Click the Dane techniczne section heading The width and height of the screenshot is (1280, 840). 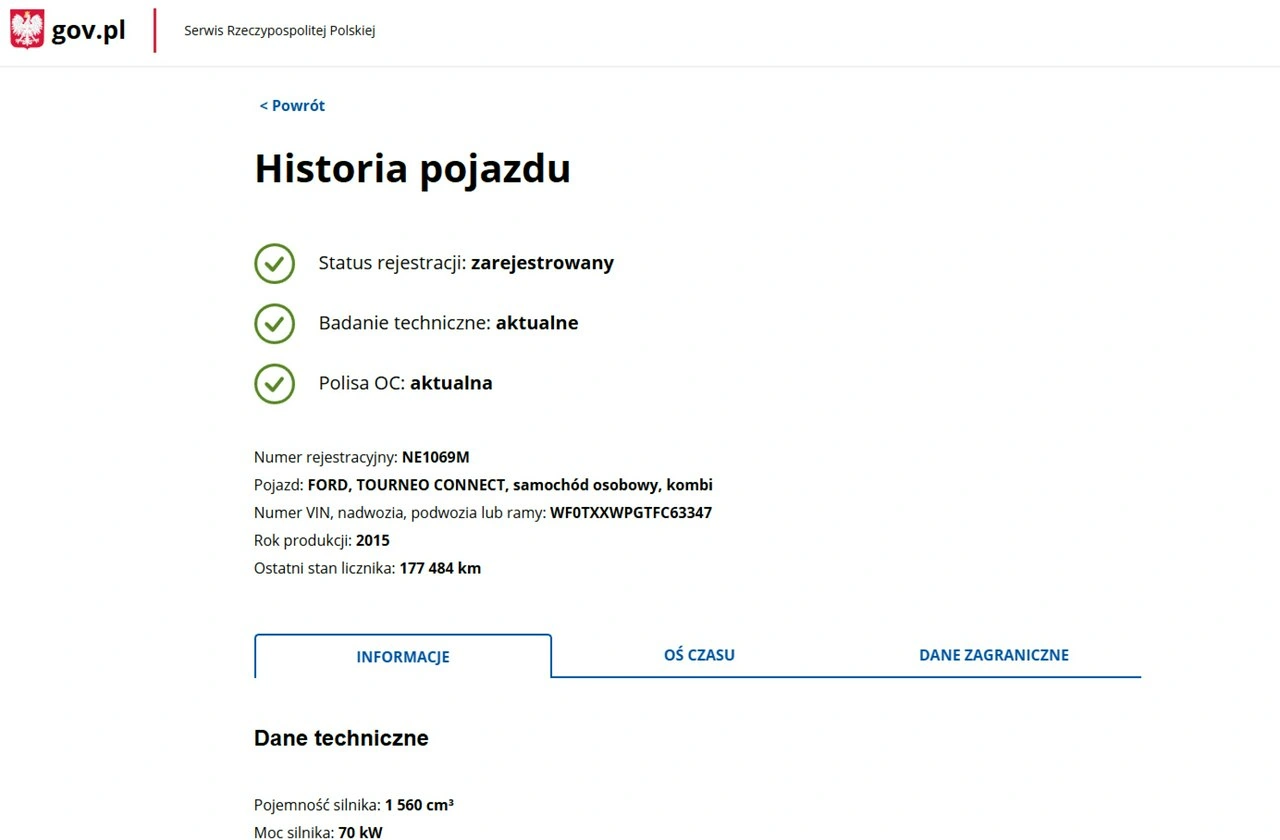pos(340,738)
